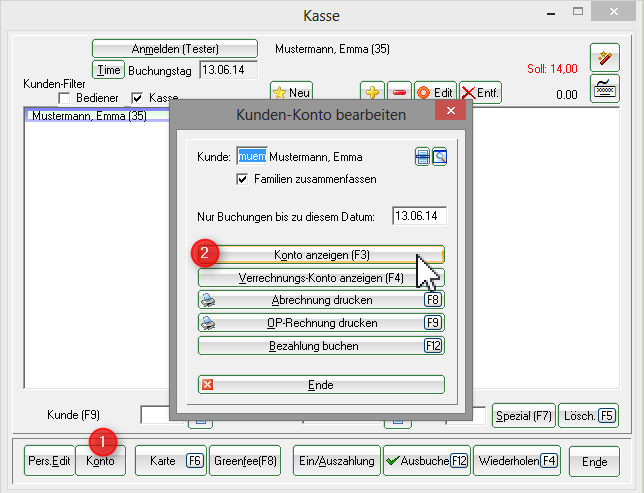Click Konto anzeigen (F3) button
The image size is (644, 493).
pos(321,255)
